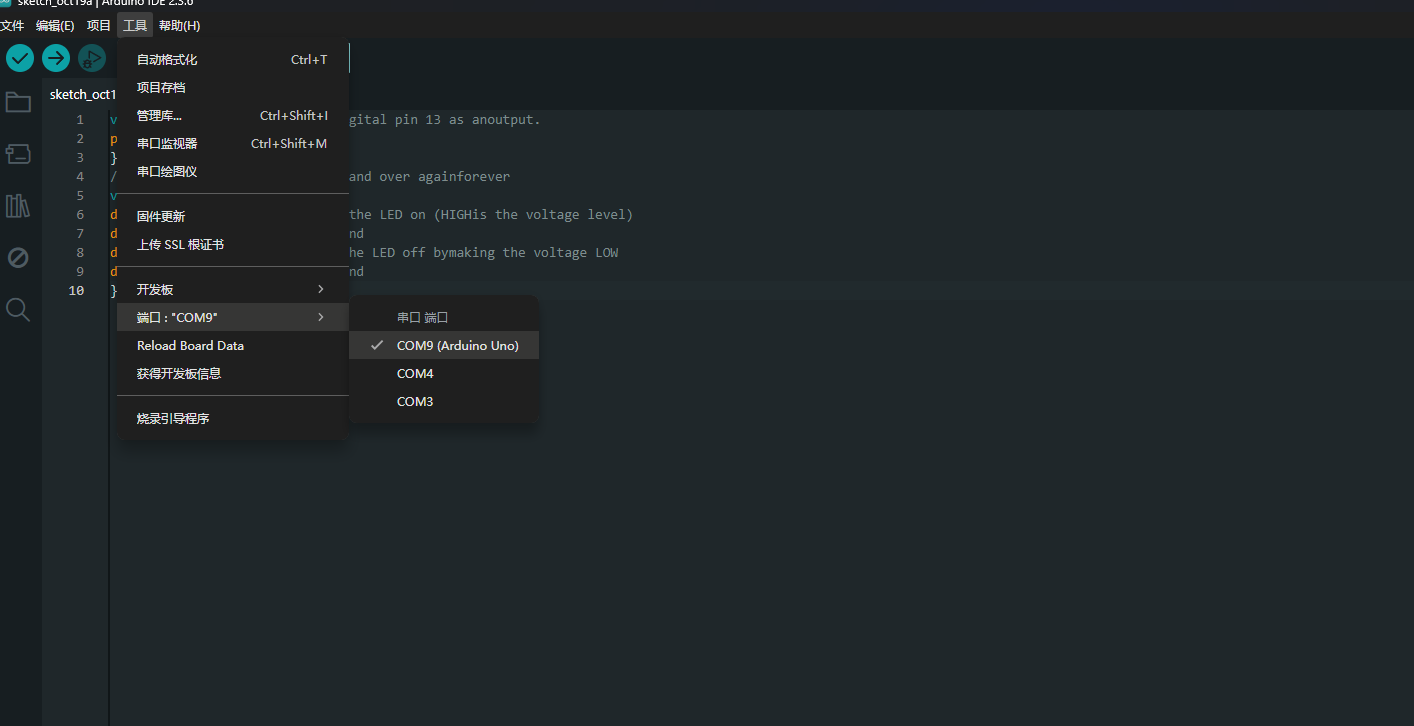Click code text 'digital pin 13 as anoutput.'
This screenshot has height=726, width=1414.
tap(444, 120)
